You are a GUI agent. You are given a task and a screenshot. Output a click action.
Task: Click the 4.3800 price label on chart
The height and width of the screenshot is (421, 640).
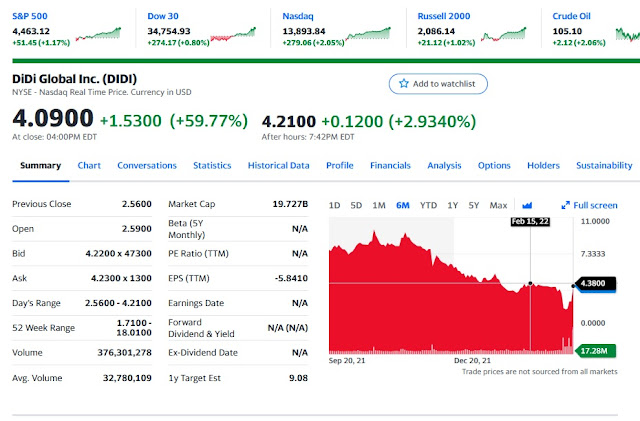pyautogui.click(x=594, y=283)
